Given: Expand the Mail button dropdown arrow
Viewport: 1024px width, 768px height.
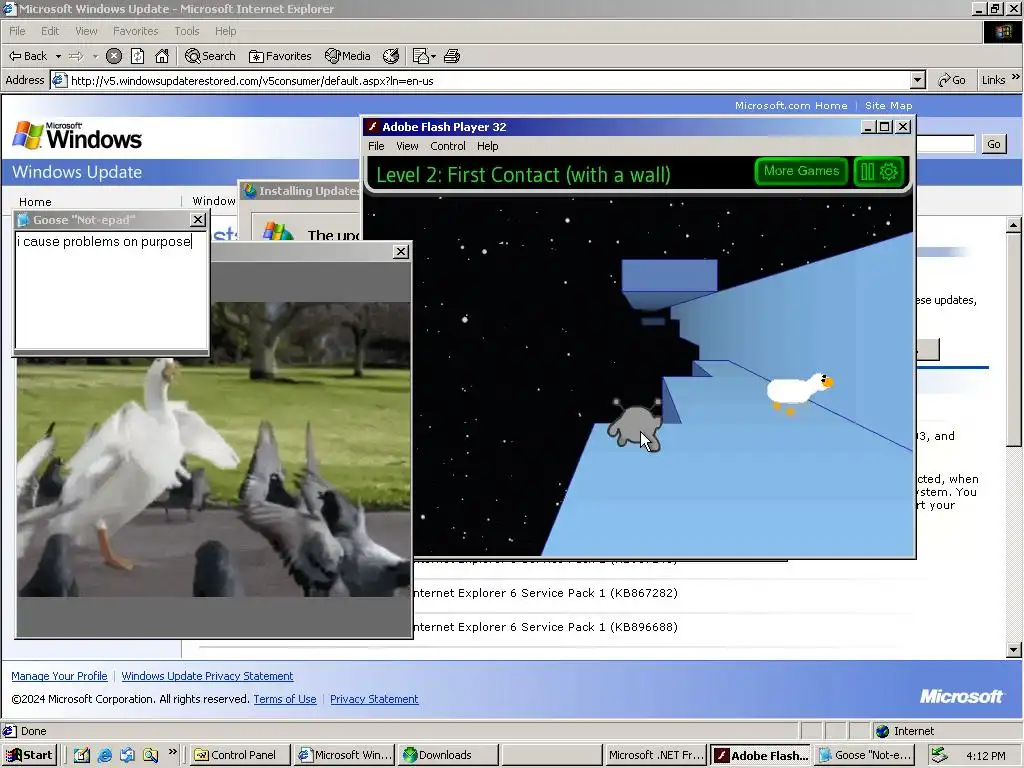Looking at the screenshot, I should coord(434,56).
